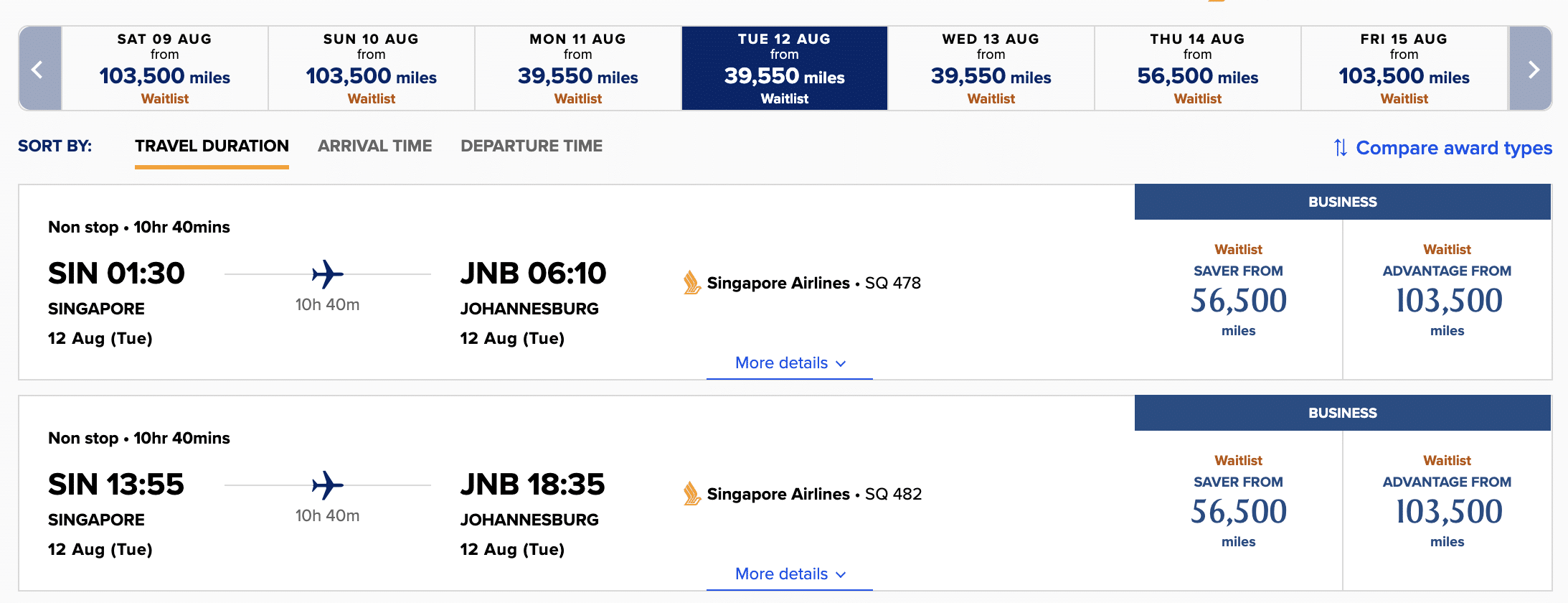
Task: Choose Saver 56,500 miles for SQ 482
Action: [x=1239, y=510]
